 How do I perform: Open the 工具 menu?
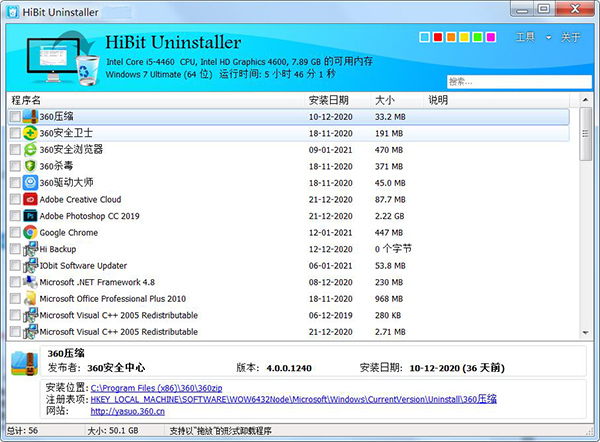pos(525,37)
